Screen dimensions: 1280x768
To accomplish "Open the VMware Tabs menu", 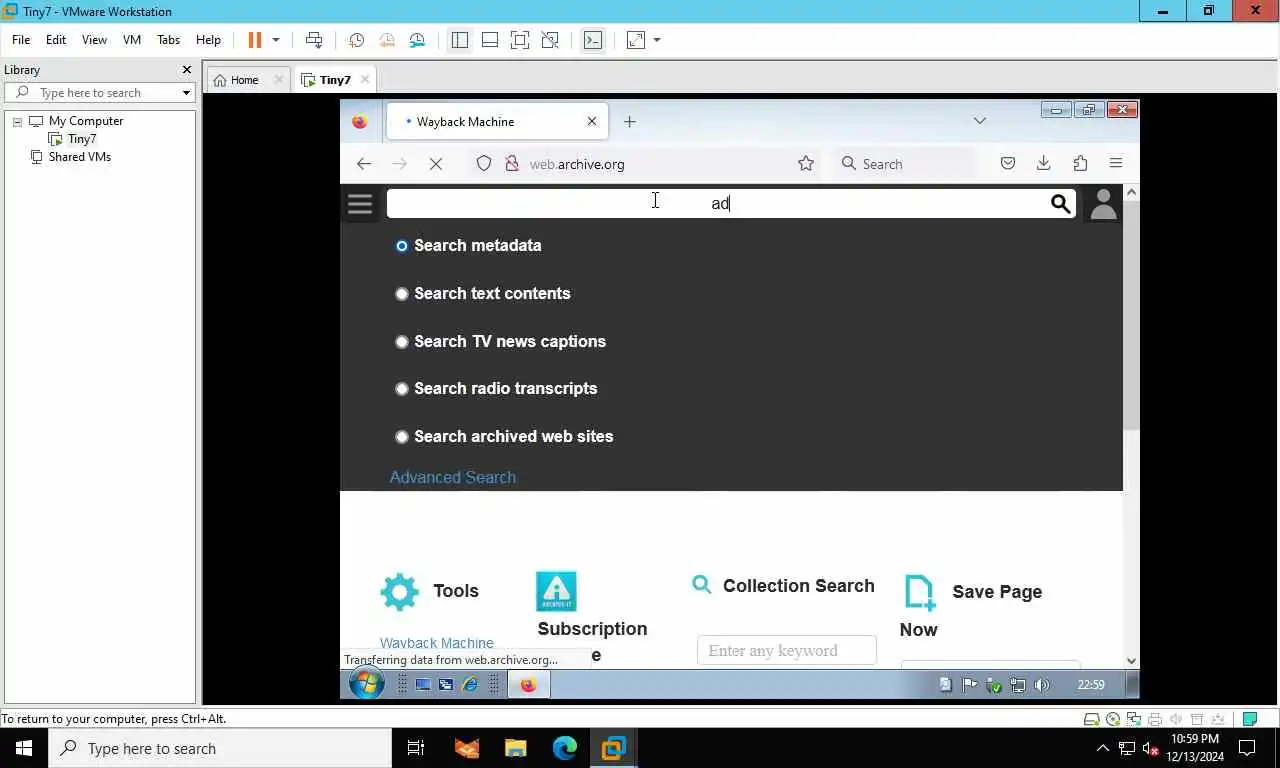I will coord(168,40).
